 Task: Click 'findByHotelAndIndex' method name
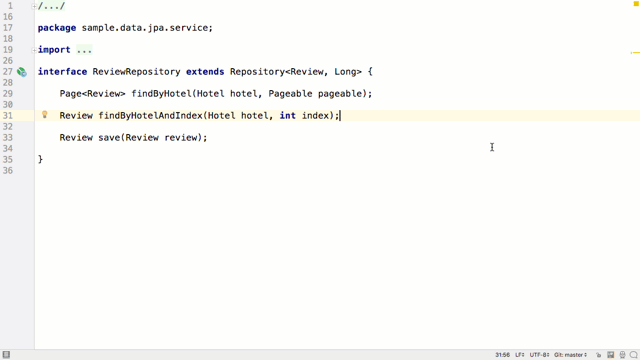(150, 116)
